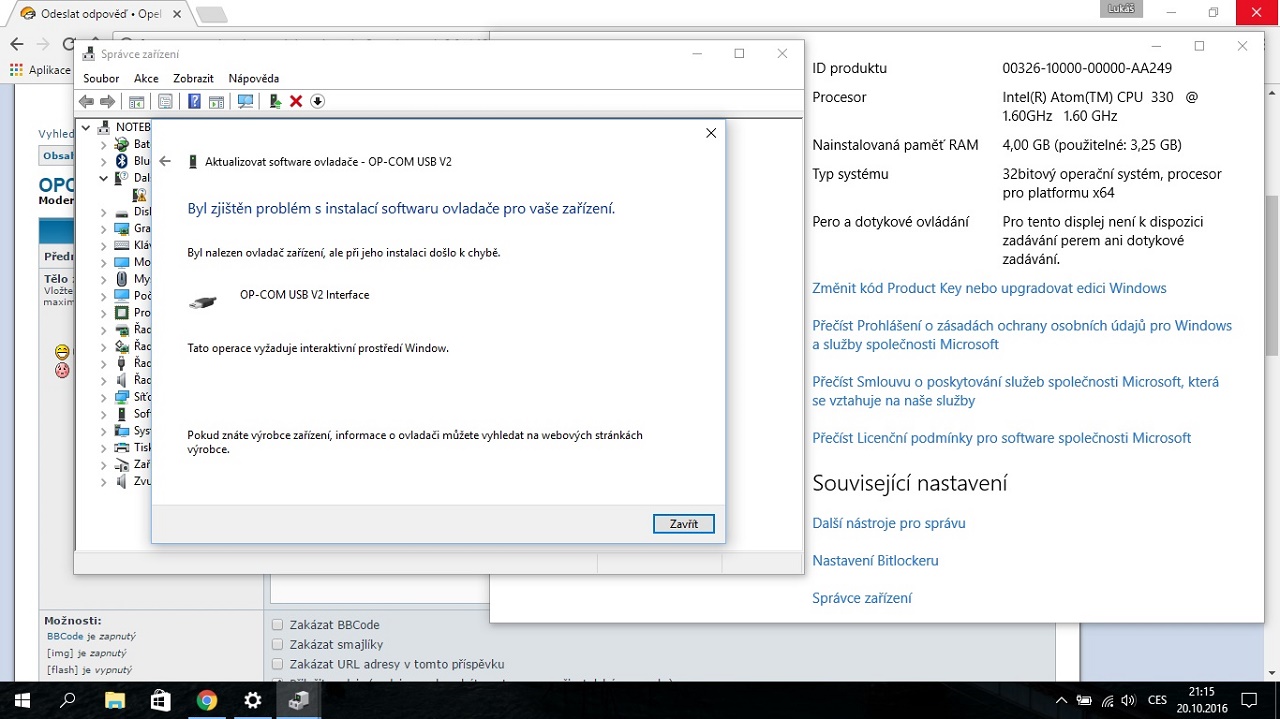Image resolution: width=1280 pixels, height=719 pixels.
Task: Click the black down-arrow toolbar icon
Action: click(x=317, y=101)
